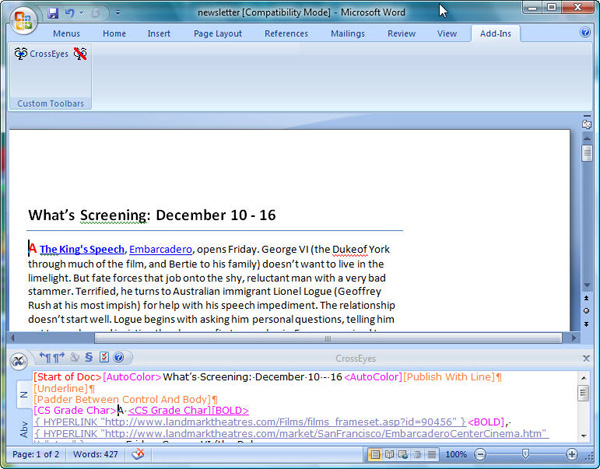Select the Abv side tab in CrossEyes
Viewport: 600px width, 469px height.
[x=24, y=429]
